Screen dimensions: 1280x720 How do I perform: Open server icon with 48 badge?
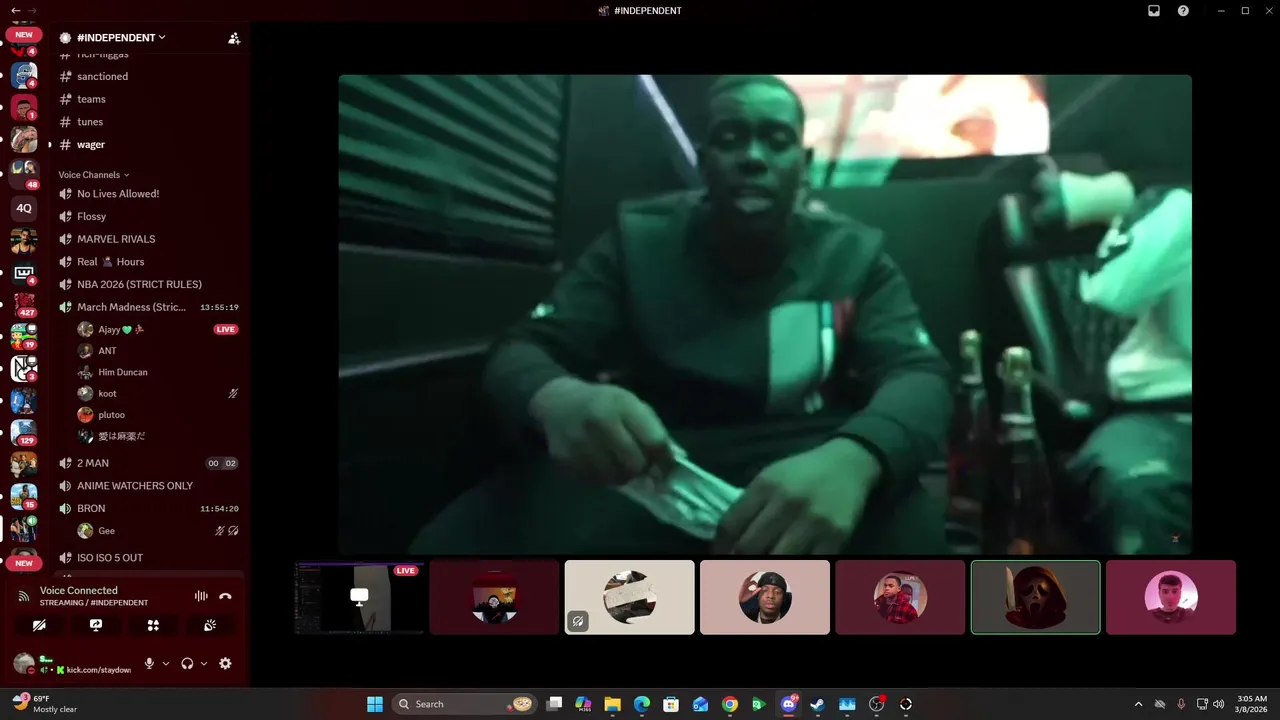coord(24,174)
